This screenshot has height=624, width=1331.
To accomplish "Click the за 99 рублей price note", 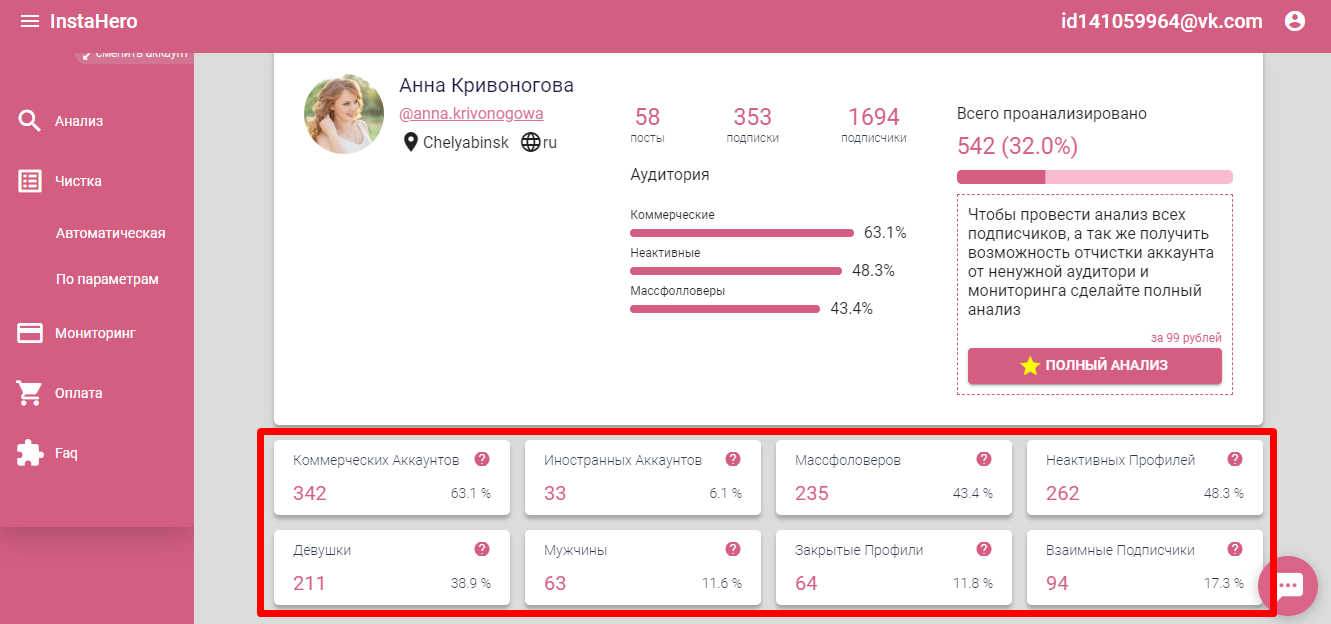I will pos(1186,338).
